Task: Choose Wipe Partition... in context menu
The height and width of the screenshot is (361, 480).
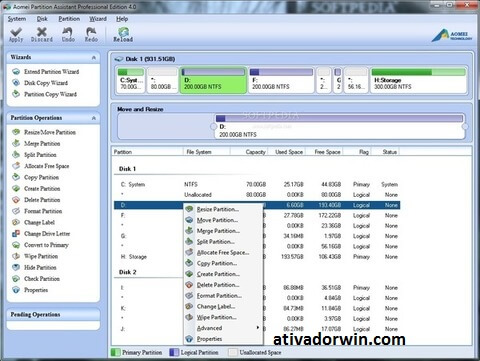Action: 223,317
